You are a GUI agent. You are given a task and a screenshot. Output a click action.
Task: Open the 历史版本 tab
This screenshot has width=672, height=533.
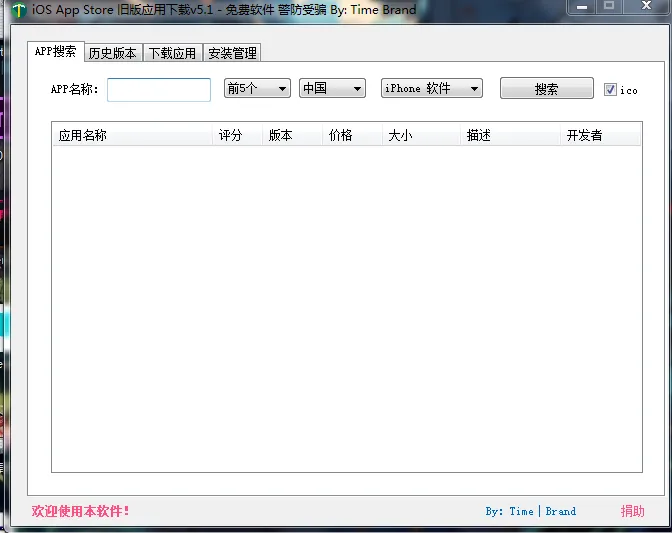click(x=113, y=54)
